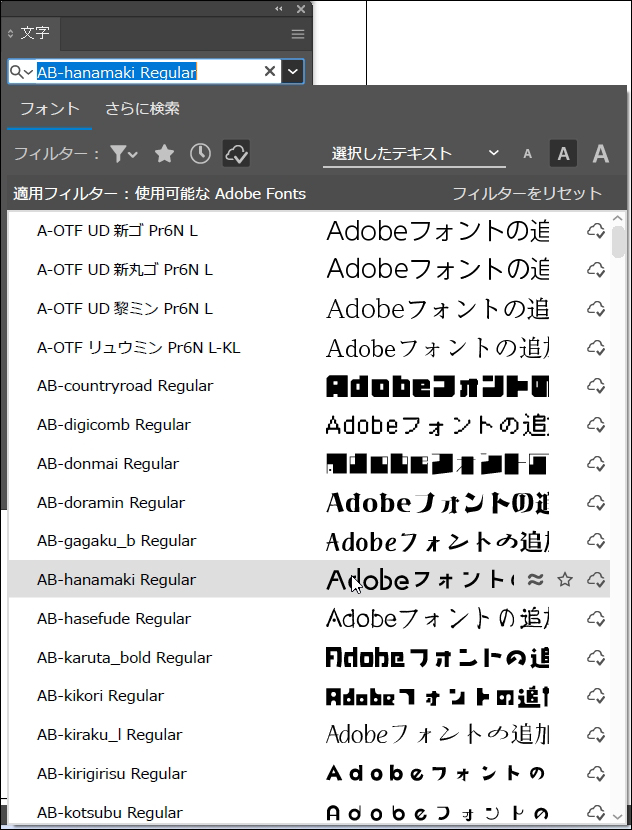632x830 pixels.
Task: Click the font list vertical scrollbar
Action: click(x=619, y=500)
